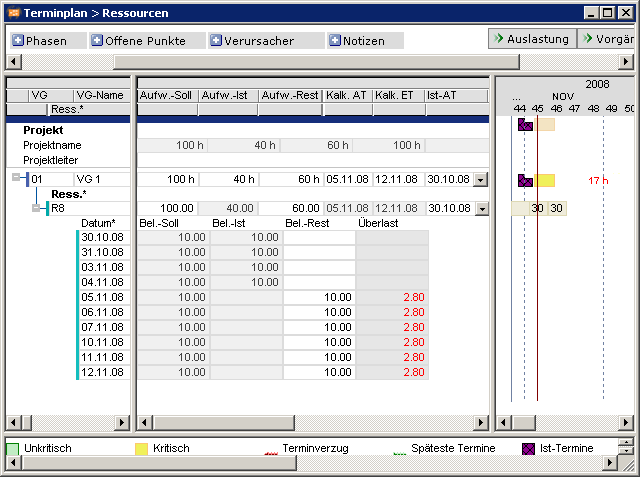Click the Kalk. AT column header

pyautogui.click(x=348, y=95)
